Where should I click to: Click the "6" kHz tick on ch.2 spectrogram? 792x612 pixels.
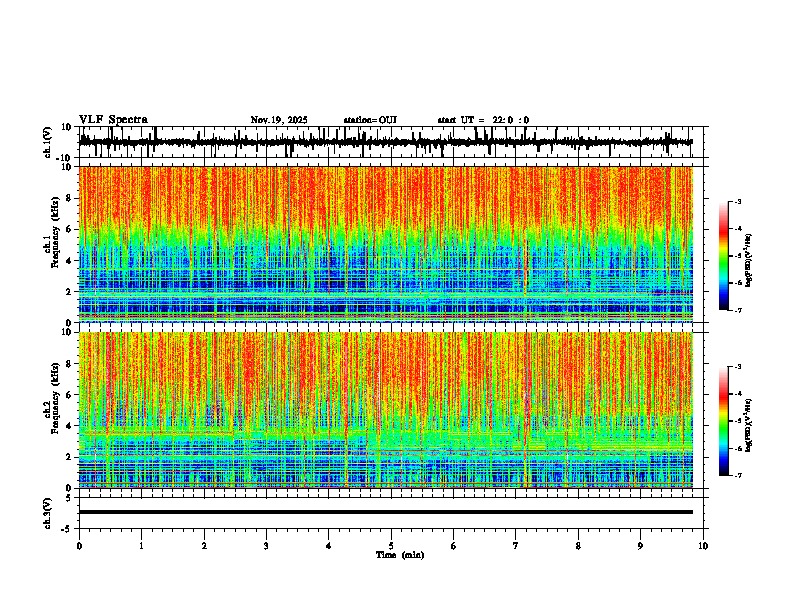[70, 395]
